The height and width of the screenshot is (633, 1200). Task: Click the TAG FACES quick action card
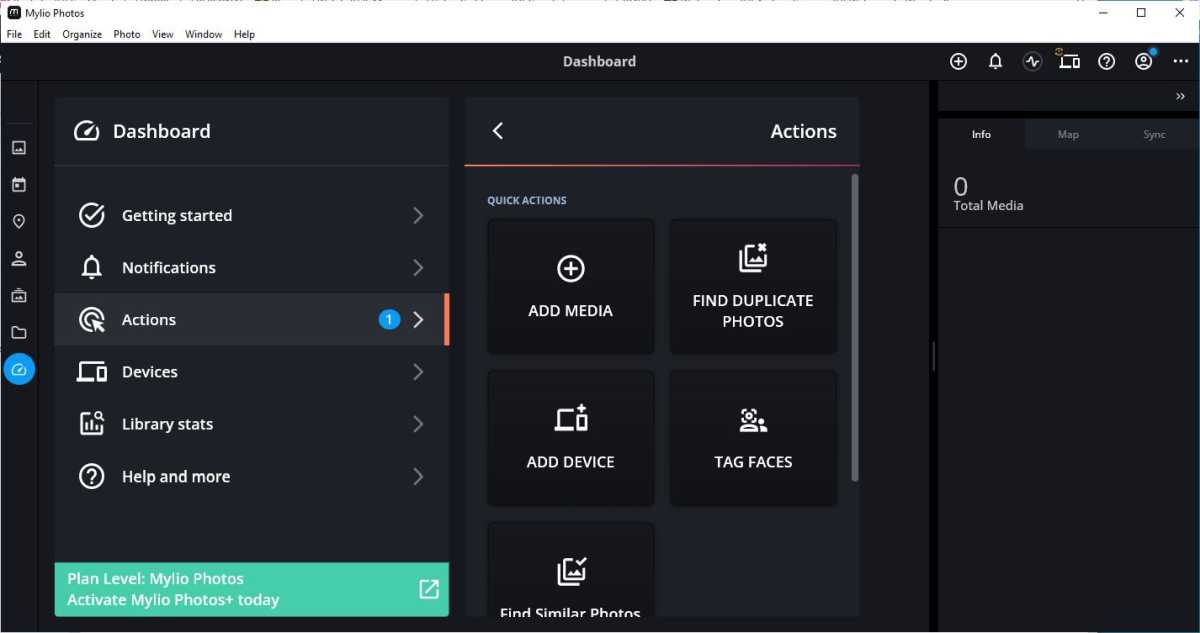coord(753,438)
